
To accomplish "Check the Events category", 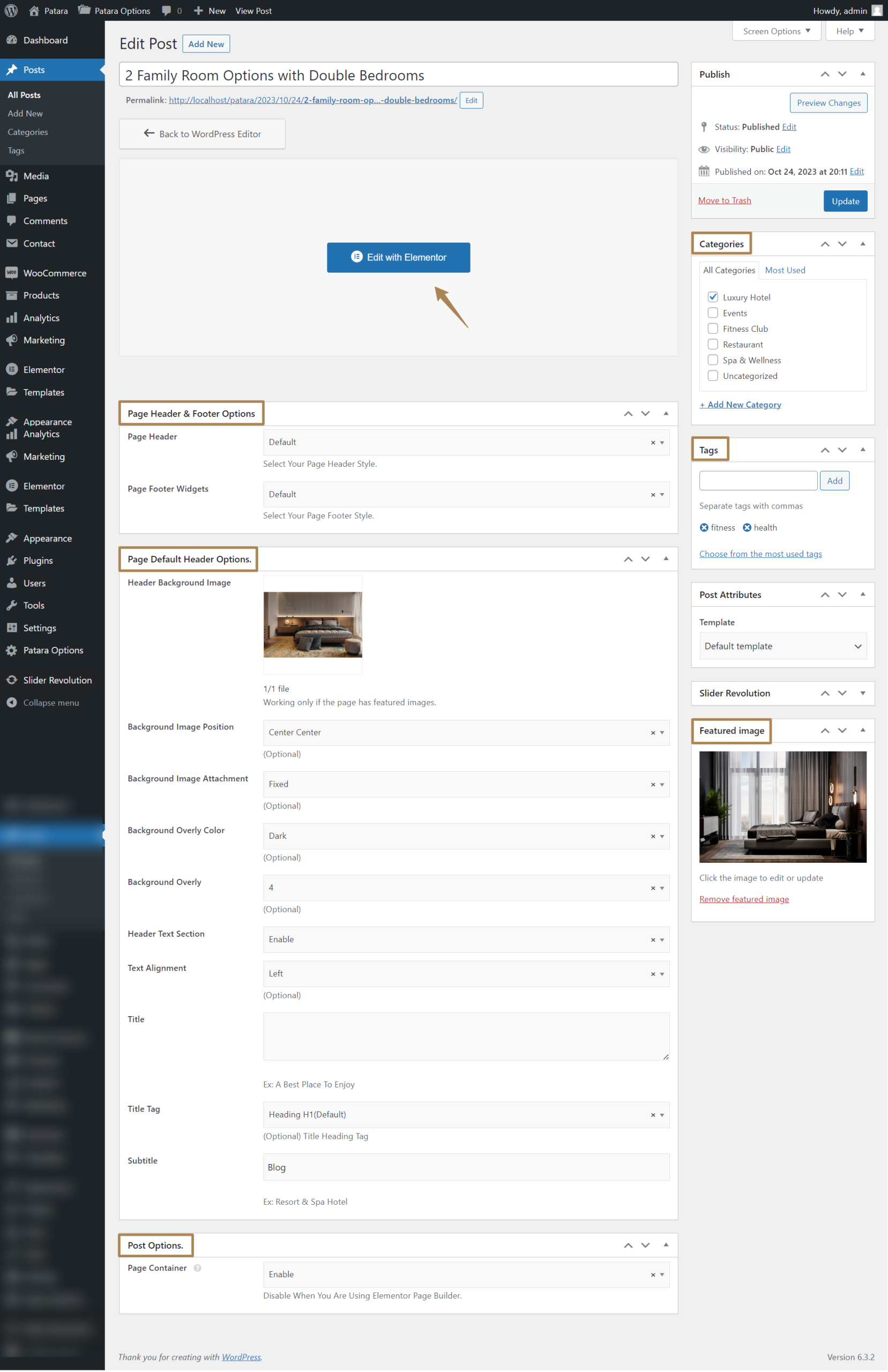I will pyautogui.click(x=713, y=312).
